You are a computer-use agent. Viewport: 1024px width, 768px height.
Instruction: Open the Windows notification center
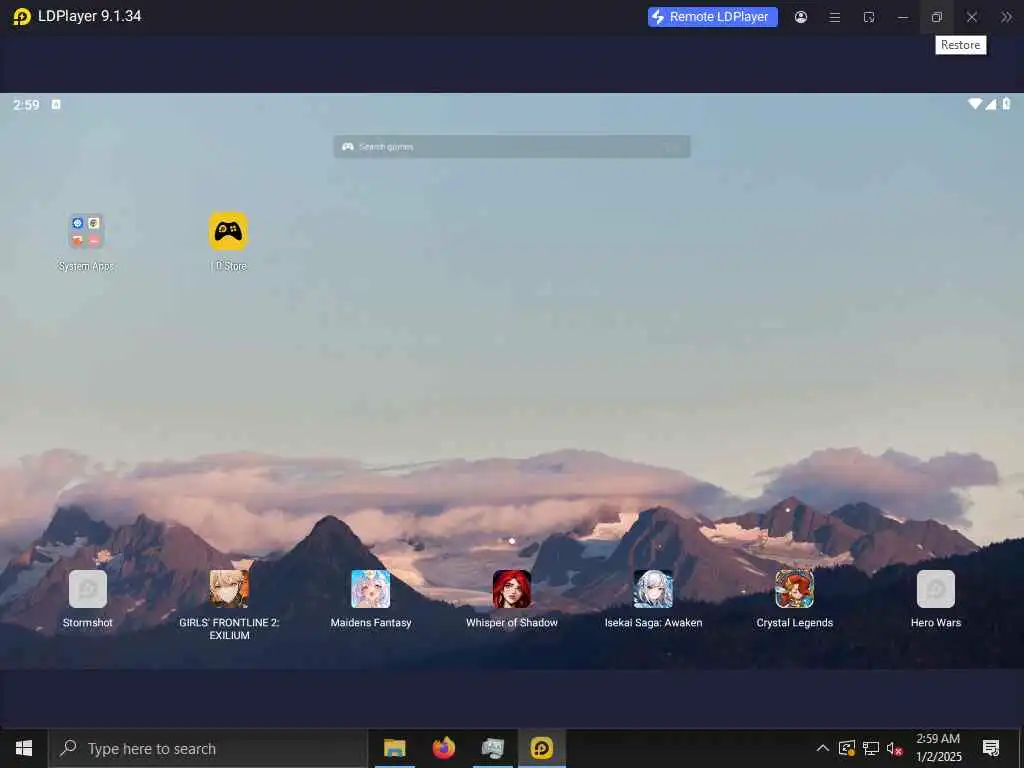tap(991, 748)
